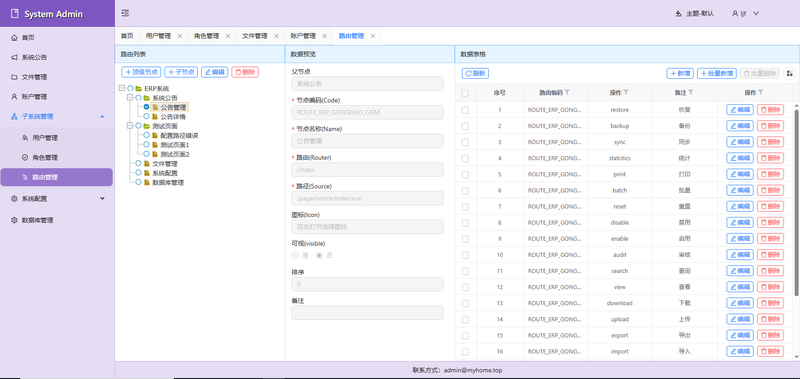The height and width of the screenshot is (379, 800).
Task: Open the column settings grid icon
Action: [789, 73]
